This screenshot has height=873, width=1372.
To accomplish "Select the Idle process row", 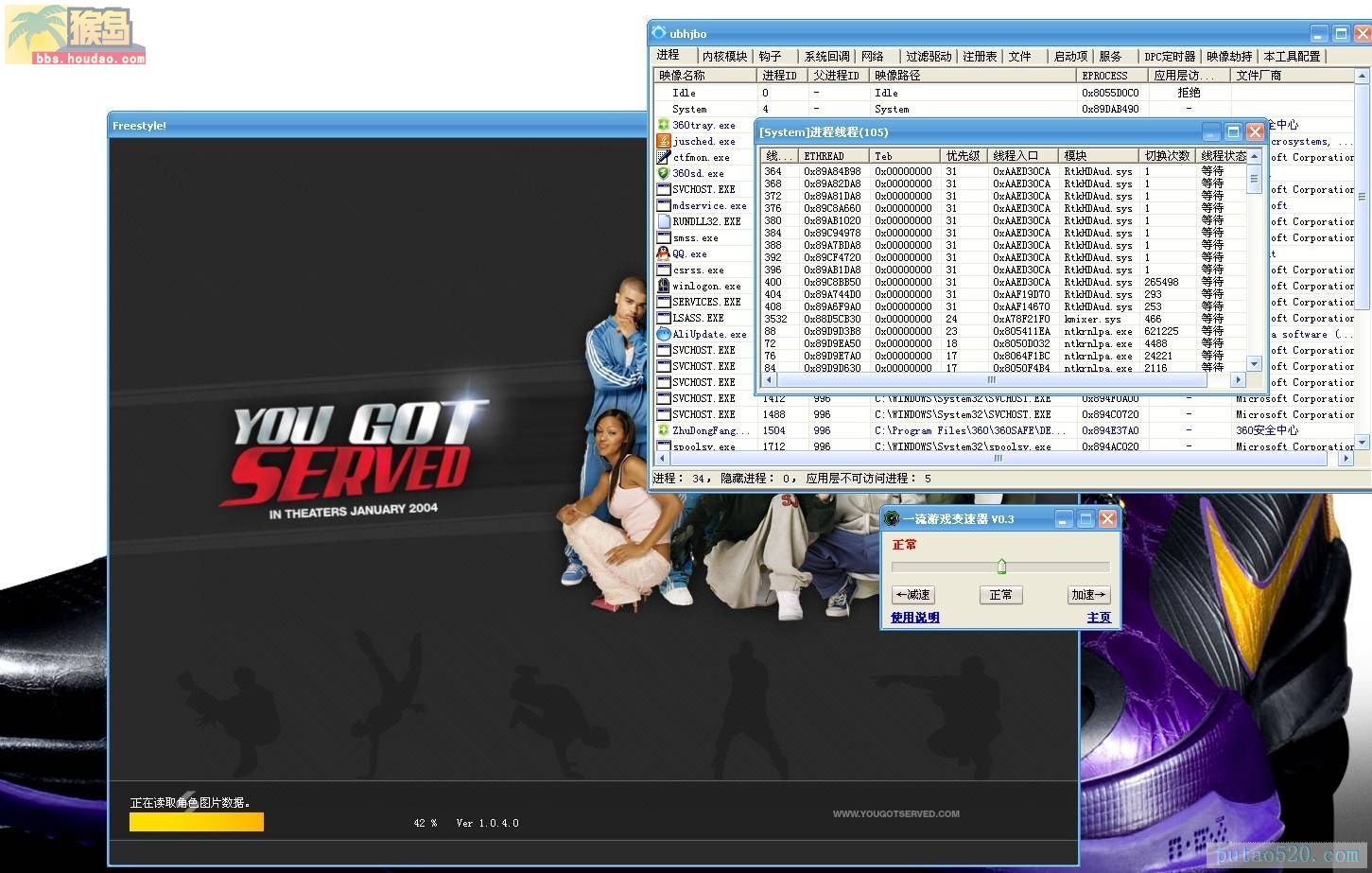I will (1004, 93).
